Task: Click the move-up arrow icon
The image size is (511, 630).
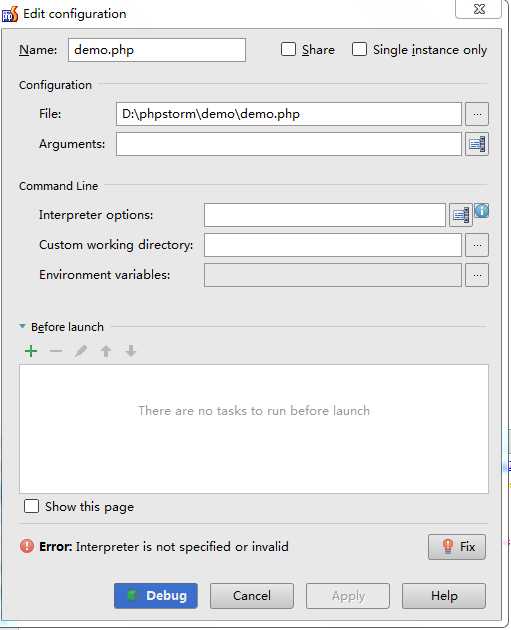Action: tap(106, 351)
